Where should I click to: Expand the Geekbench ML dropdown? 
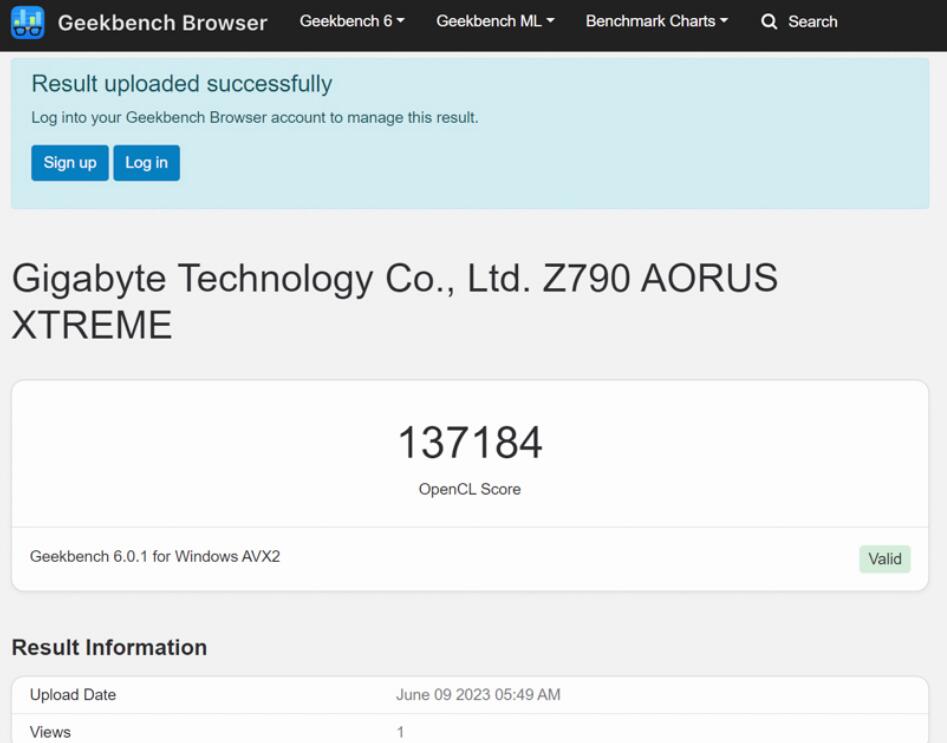coord(493,21)
